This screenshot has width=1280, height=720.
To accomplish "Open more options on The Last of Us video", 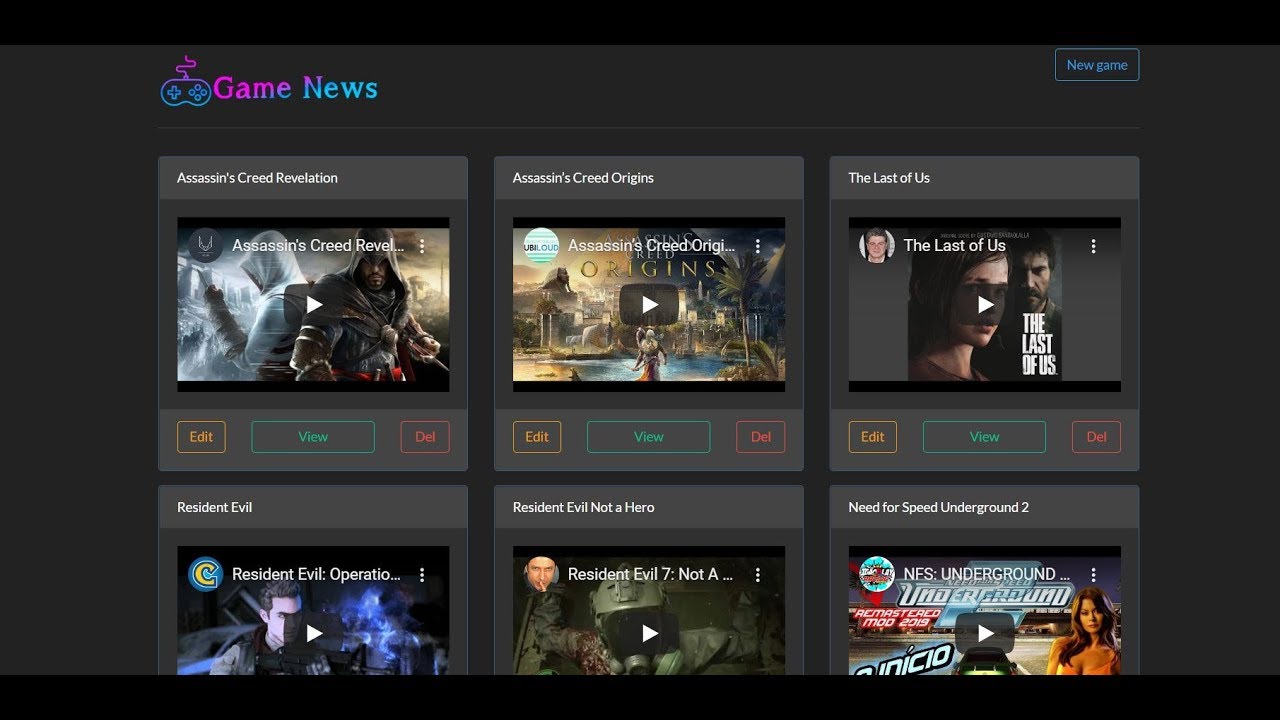I will (x=1094, y=246).
